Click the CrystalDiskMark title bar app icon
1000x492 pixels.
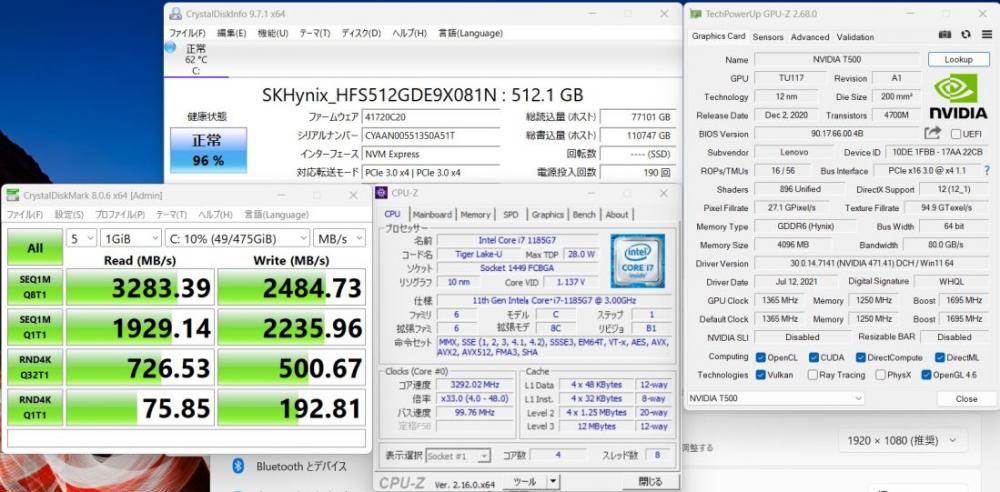pyautogui.click(x=13, y=195)
